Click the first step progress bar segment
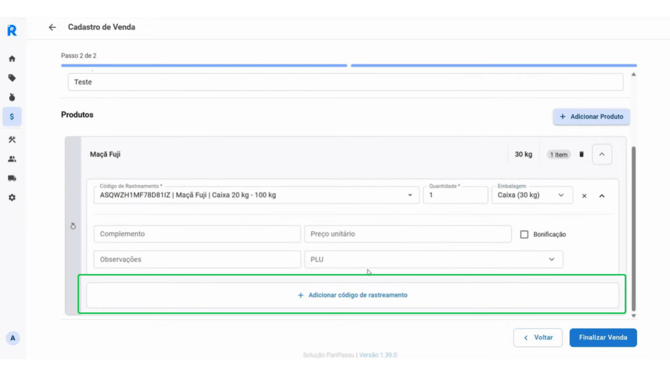 click(x=204, y=65)
